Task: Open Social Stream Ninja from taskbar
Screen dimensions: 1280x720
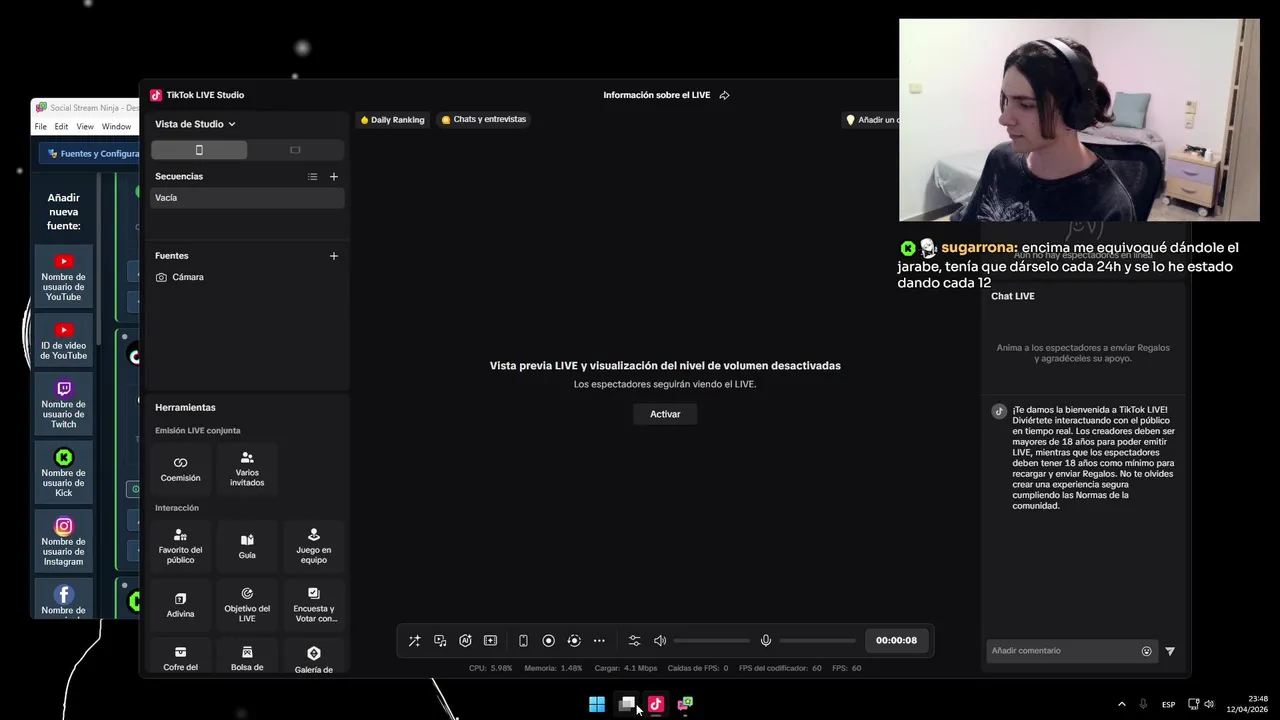Action: tap(685, 704)
